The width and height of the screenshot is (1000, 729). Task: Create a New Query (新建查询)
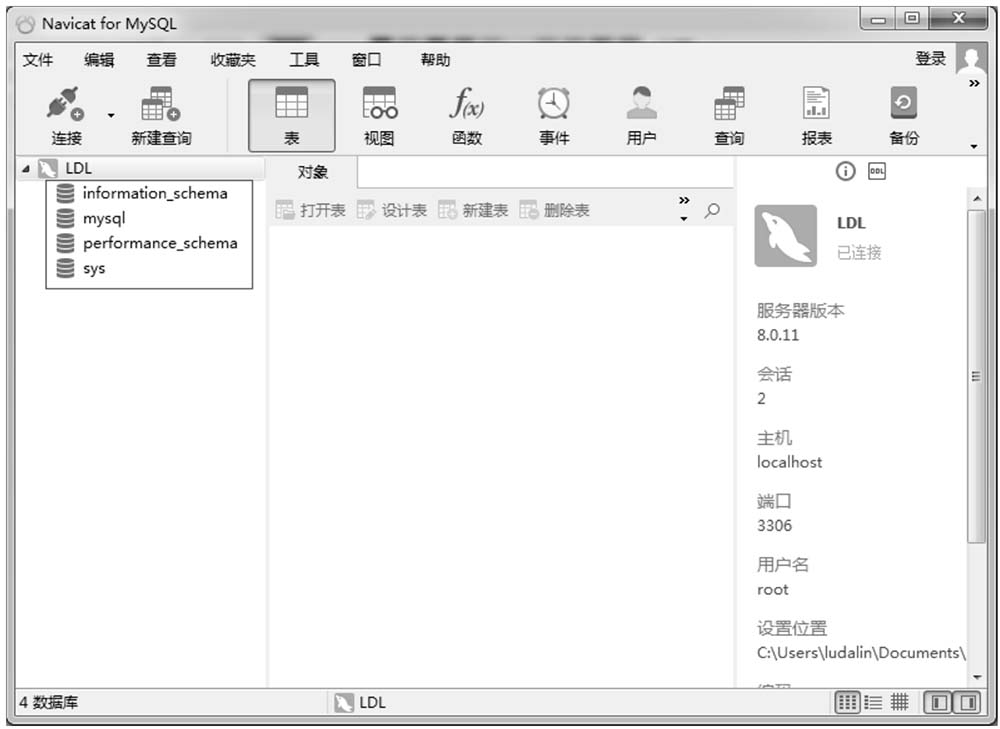(161, 116)
